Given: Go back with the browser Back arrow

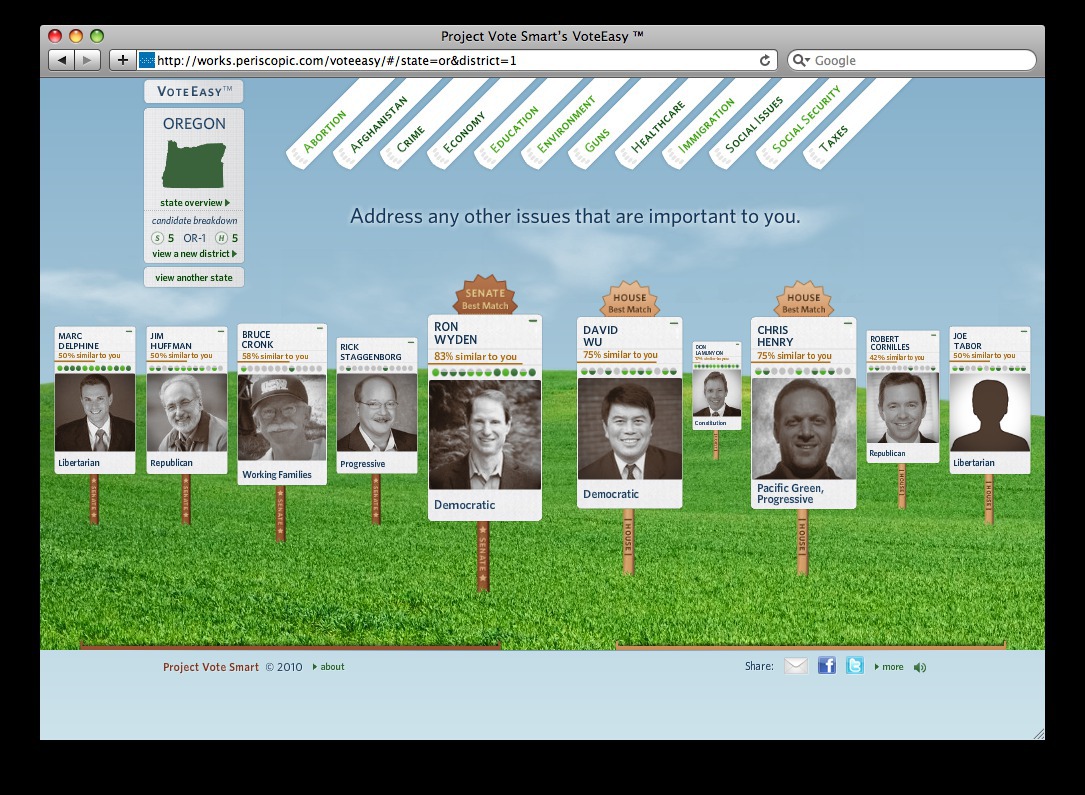Looking at the screenshot, I should pyautogui.click(x=62, y=60).
